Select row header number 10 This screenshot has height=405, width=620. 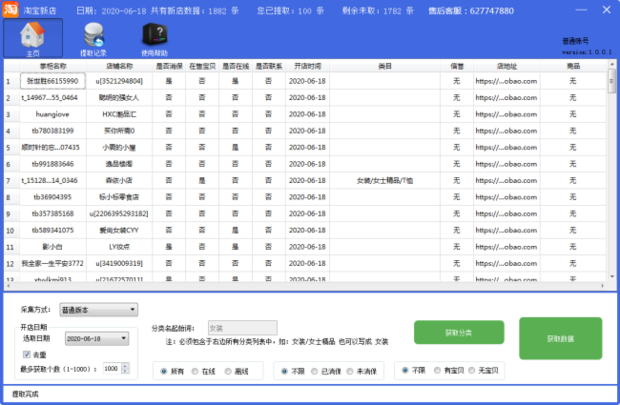coord(11,230)
